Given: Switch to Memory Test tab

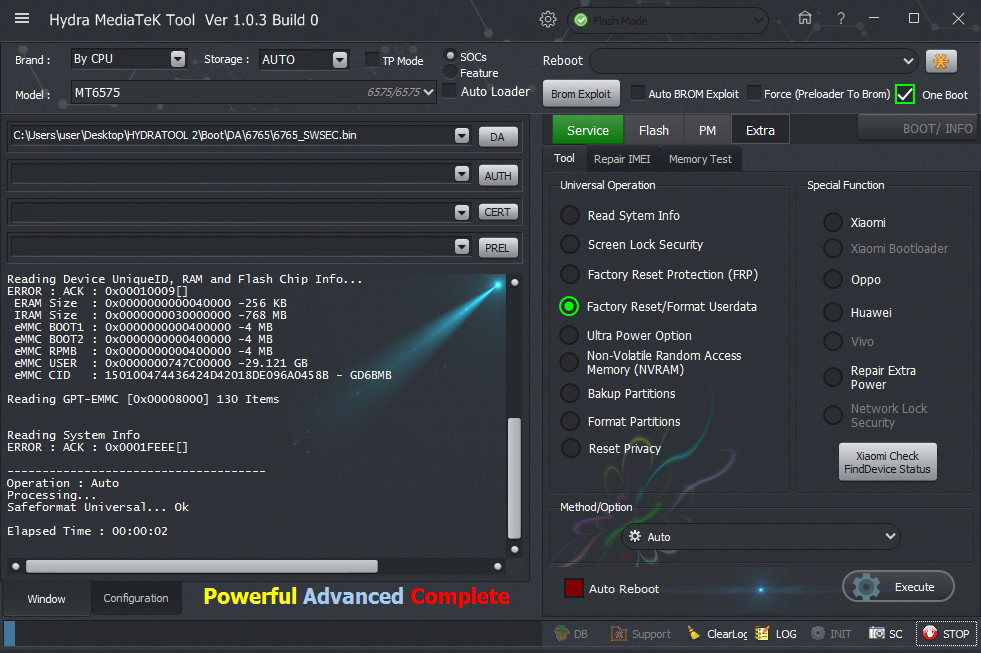Looking at the screenshot, I should pos(700,159).
